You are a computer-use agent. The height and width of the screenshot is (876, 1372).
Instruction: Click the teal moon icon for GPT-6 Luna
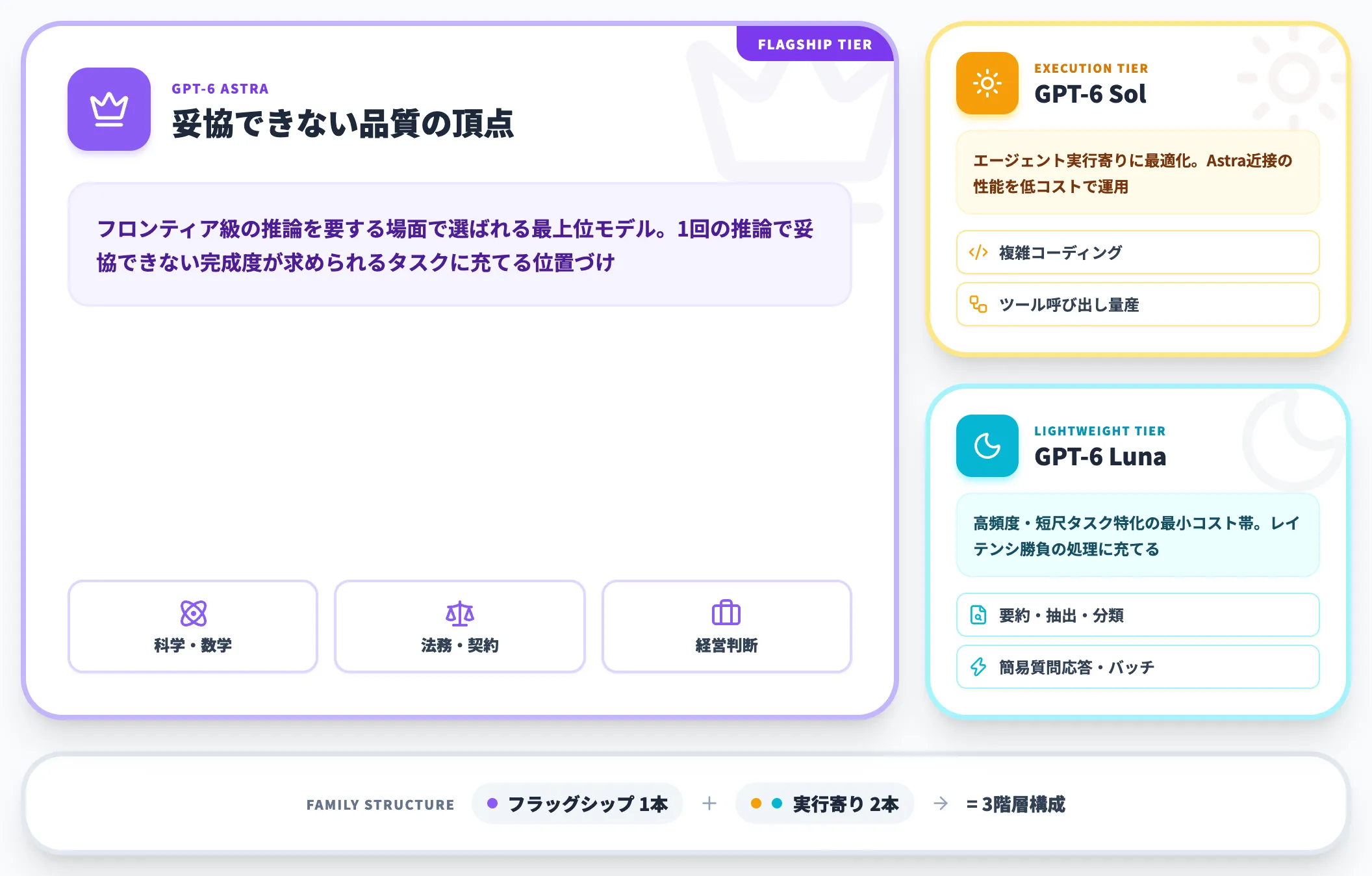[987, 446]
